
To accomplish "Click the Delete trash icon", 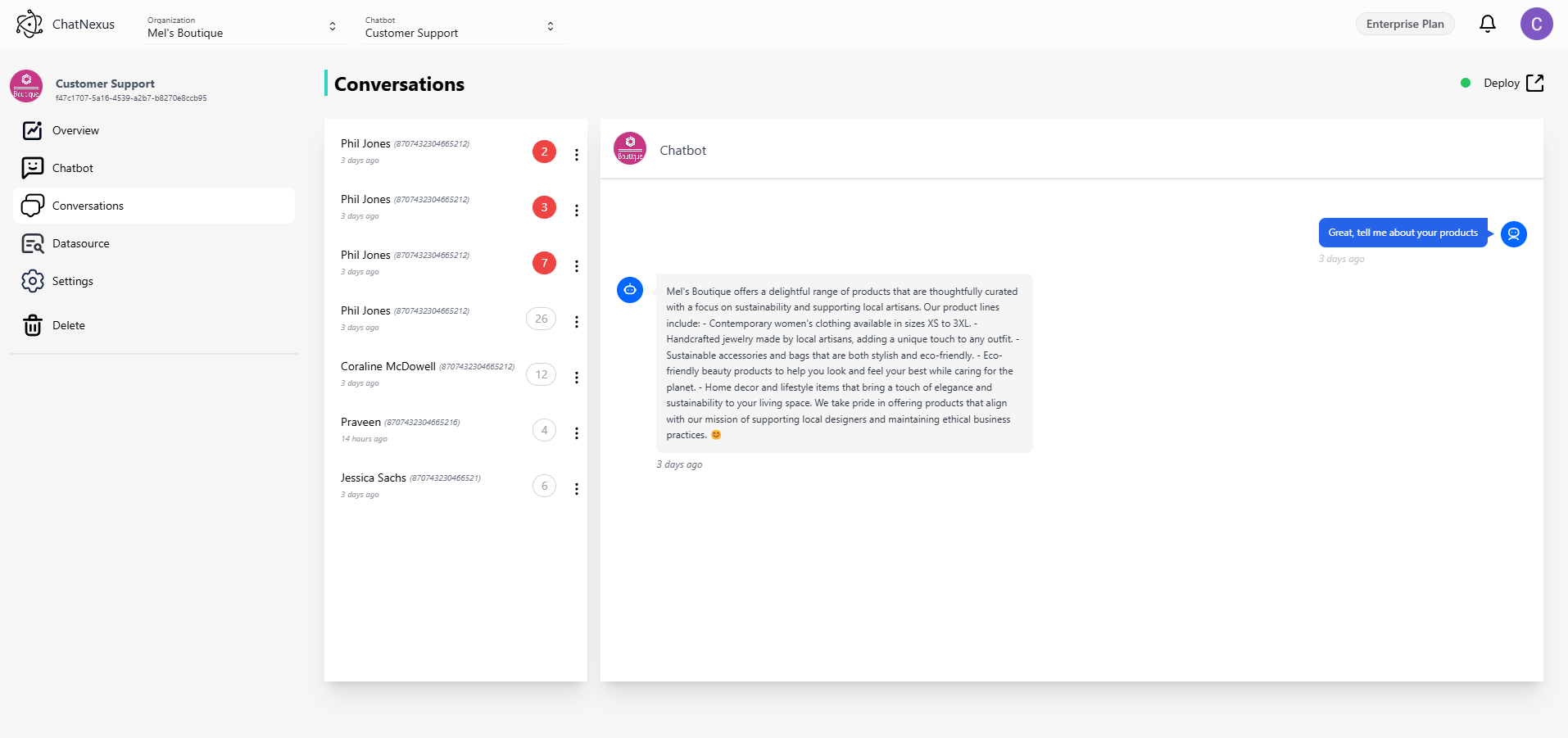I will pyautogui.click(x=33, y=325).
